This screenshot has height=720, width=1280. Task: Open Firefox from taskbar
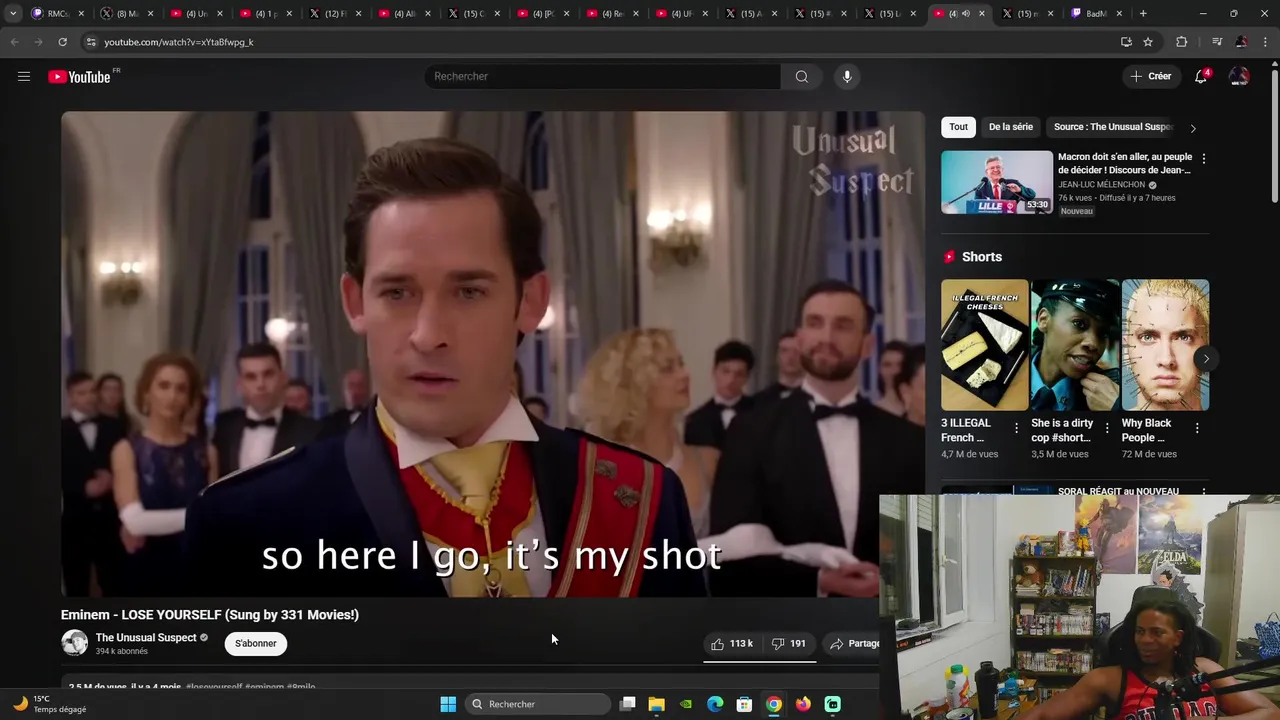tap(803, 704)
